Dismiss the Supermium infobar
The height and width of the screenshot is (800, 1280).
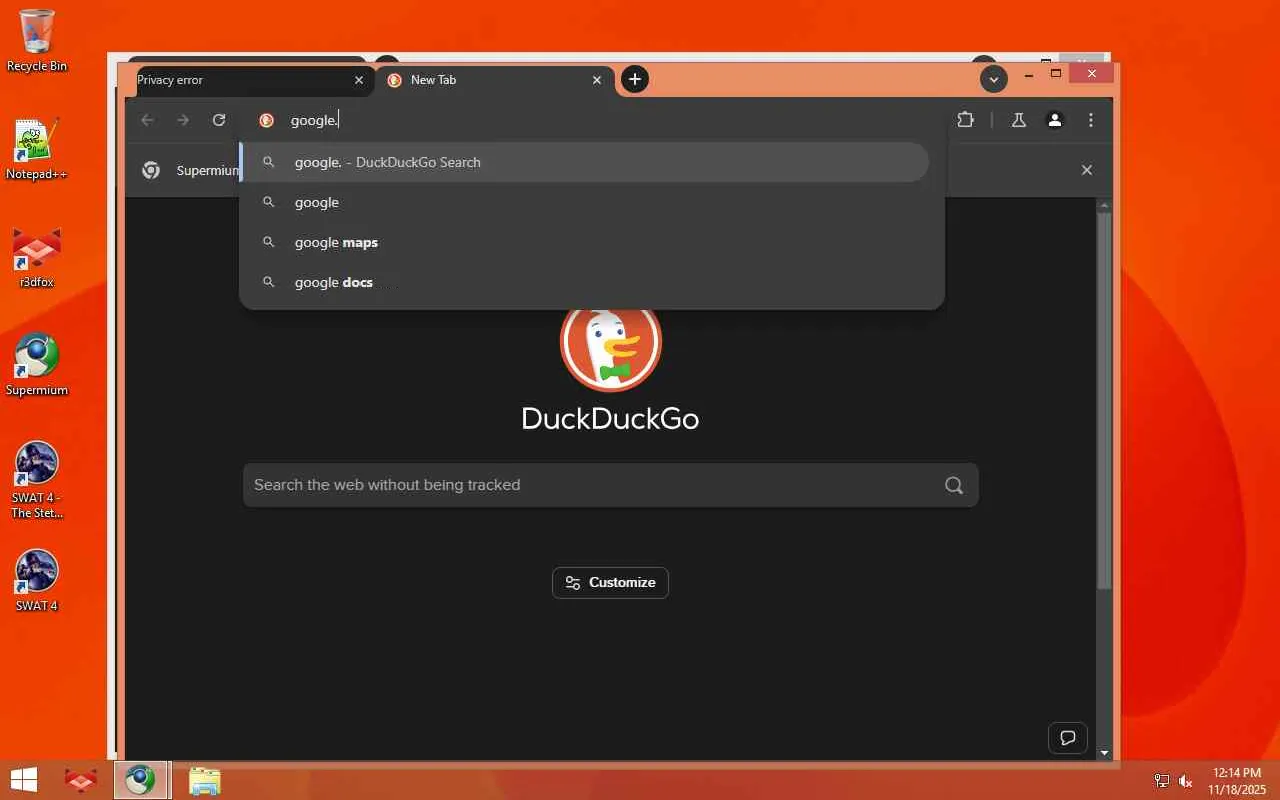[x=1087, y=170]
